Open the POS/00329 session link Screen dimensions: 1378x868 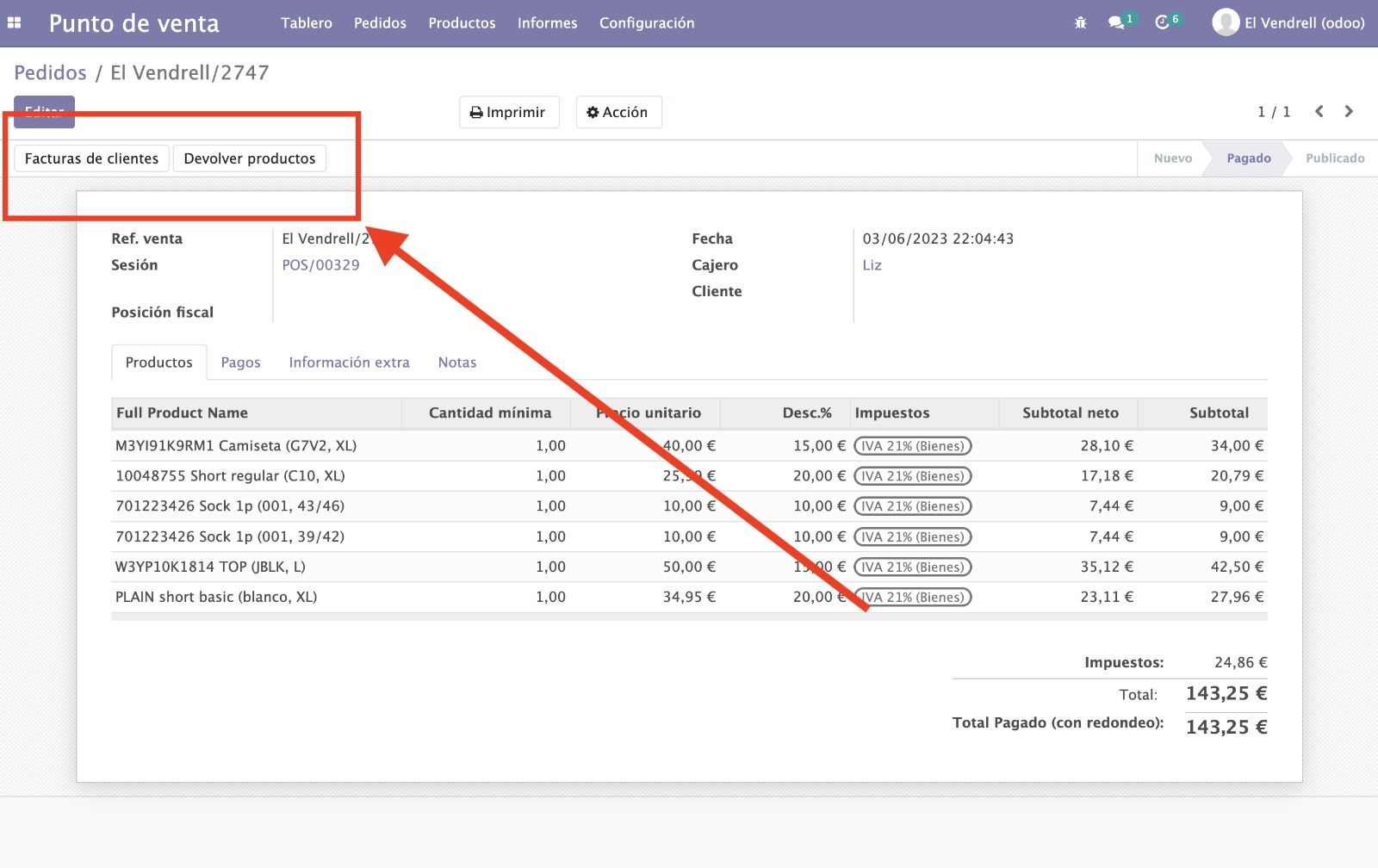320,265
